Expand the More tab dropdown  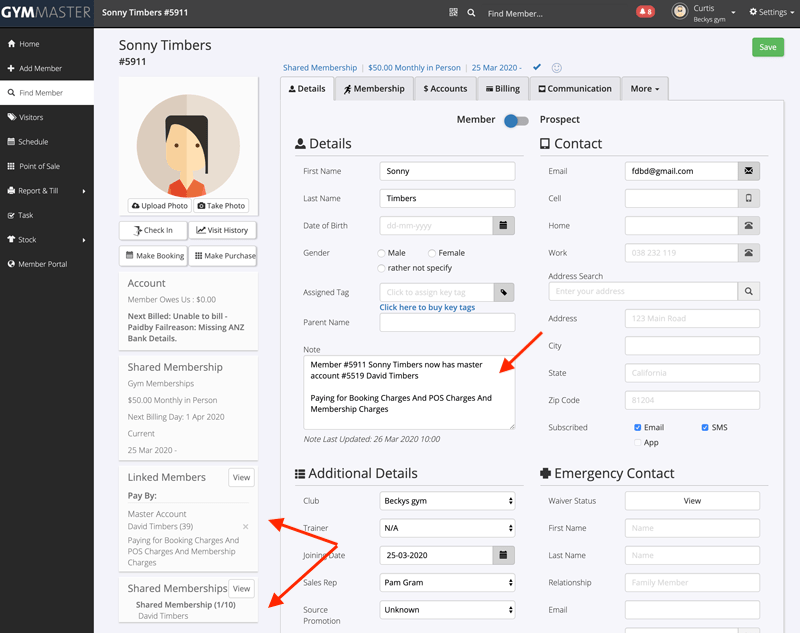click(x=644, y=89)
